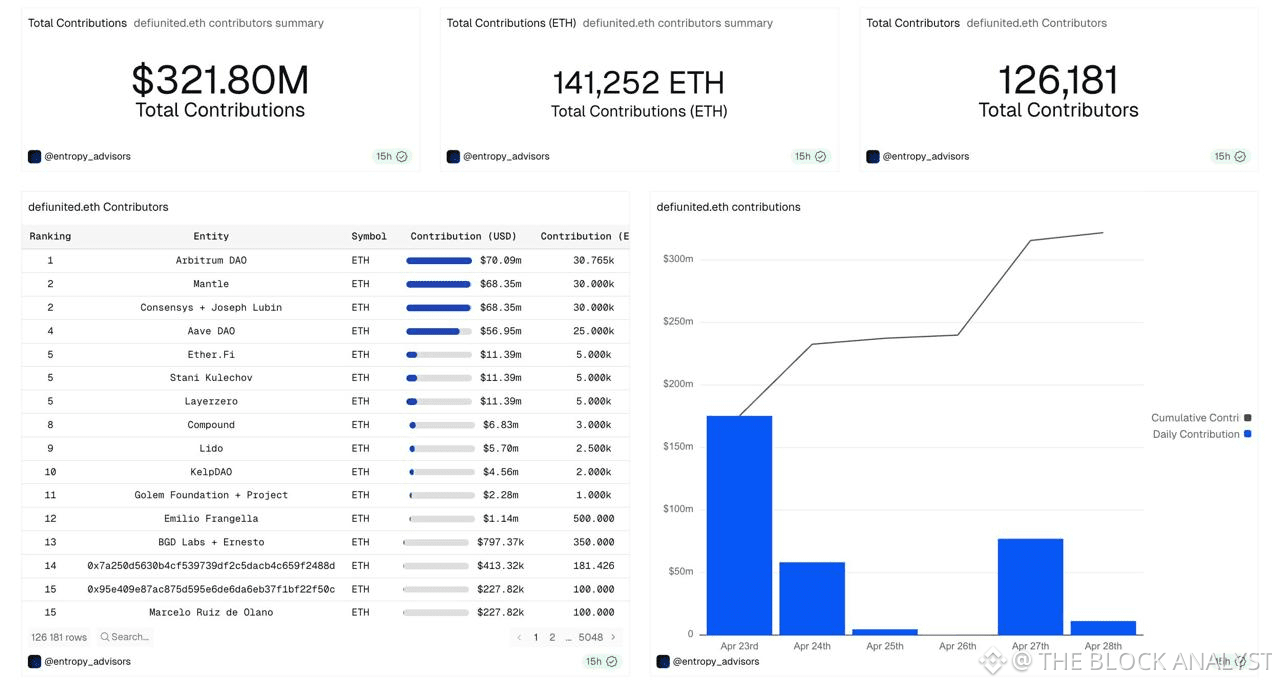Viewport: 1280px width, 686px height.
Task: Click the Apr 27th daily contribution bar
Action: pyautogui.click(x=1030, y=587)
